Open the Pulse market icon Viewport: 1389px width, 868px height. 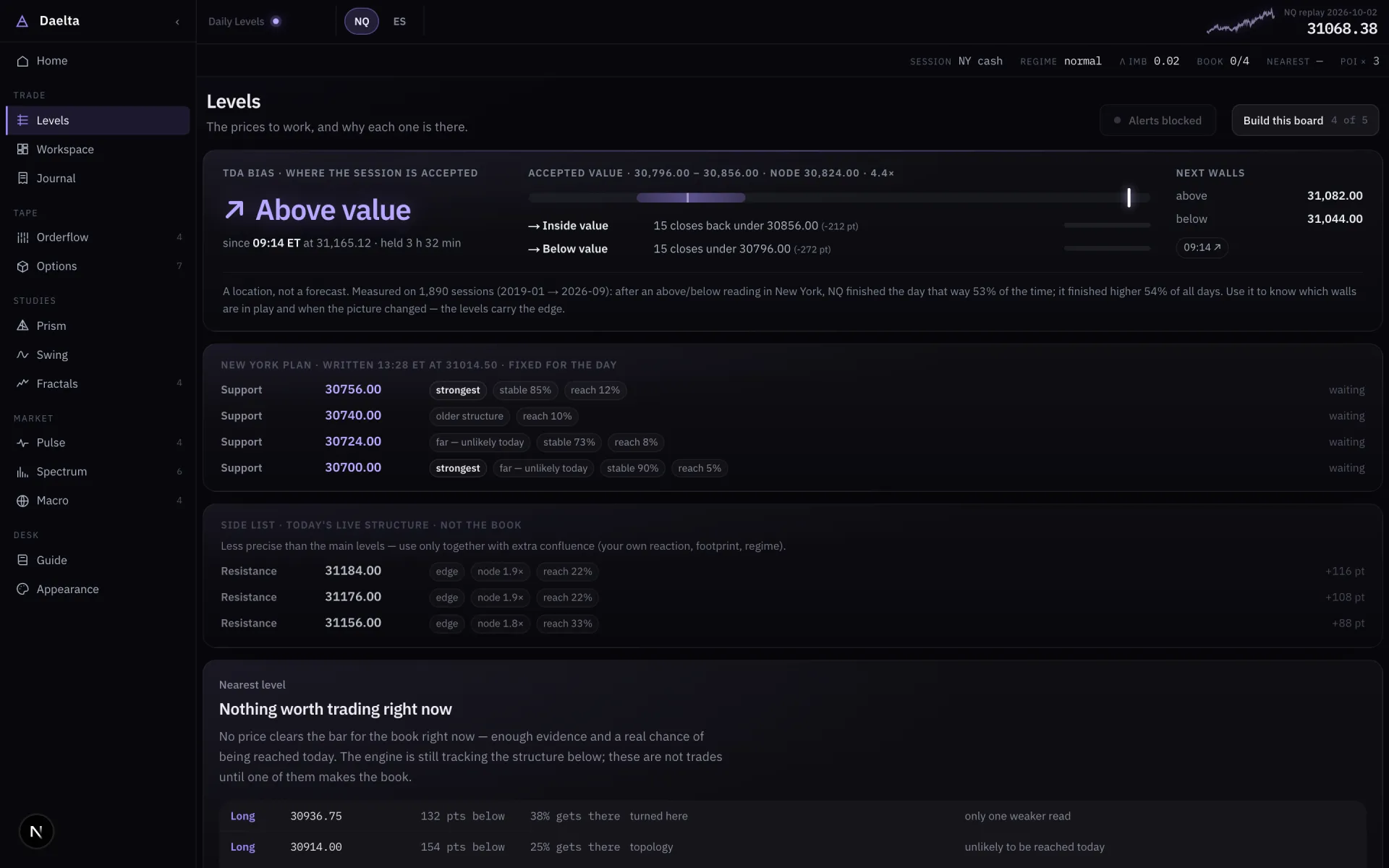click(22, 443)
